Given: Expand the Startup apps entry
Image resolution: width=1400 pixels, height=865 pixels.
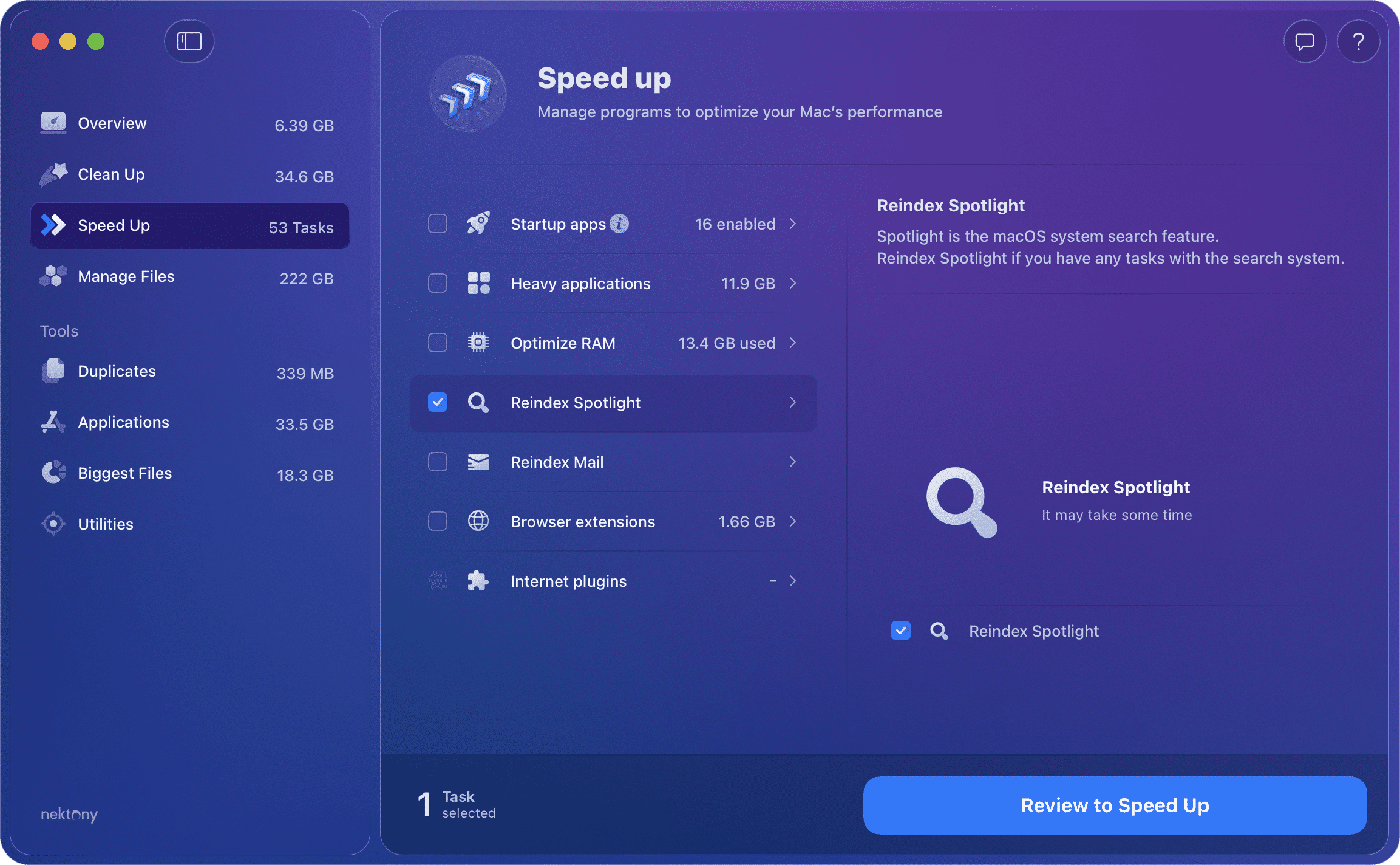Looking at the screenshot, I should [x=793, y=224].
